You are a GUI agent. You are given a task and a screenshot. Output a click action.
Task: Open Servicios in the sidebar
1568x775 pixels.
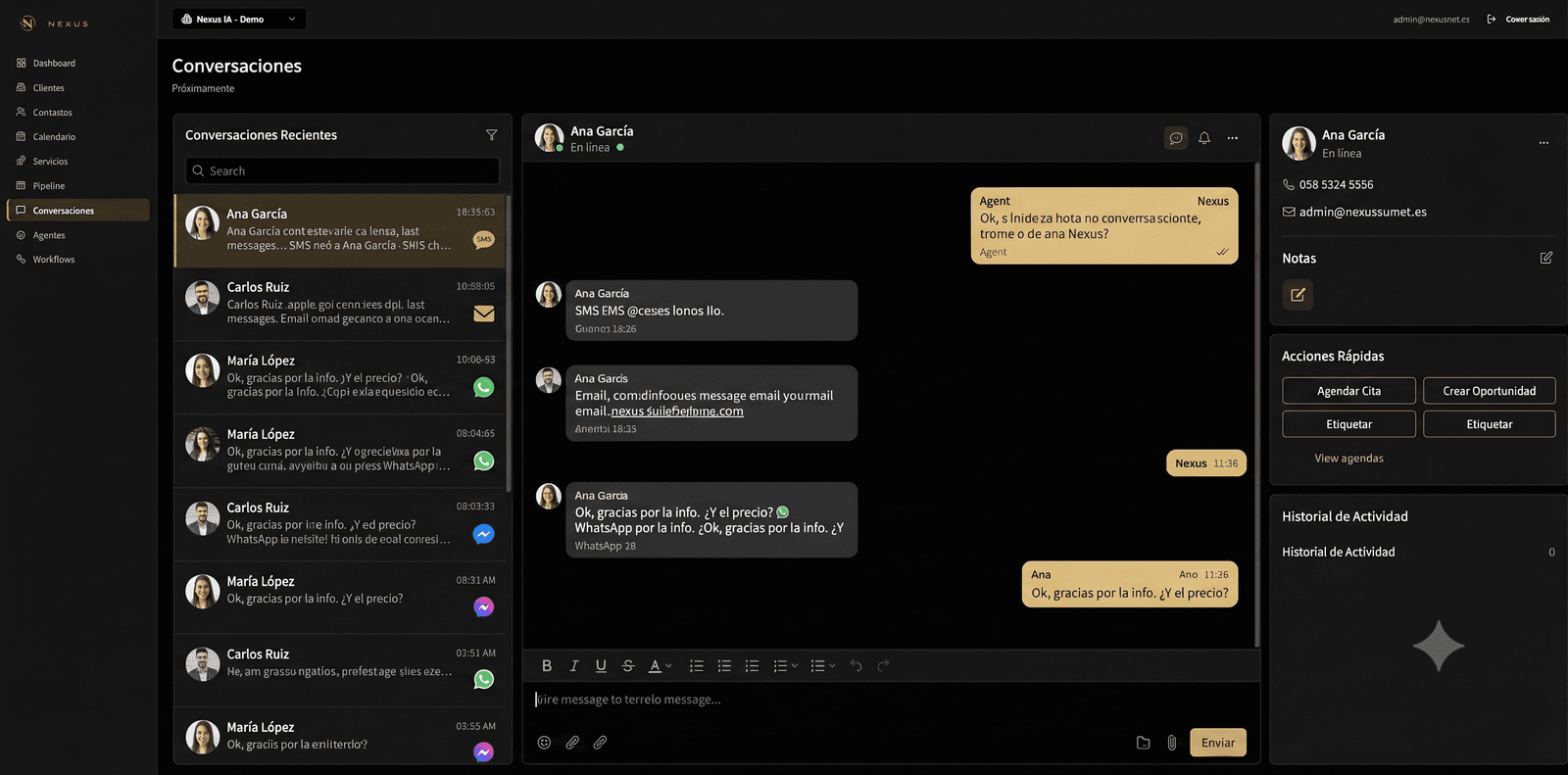pos(50,161)
